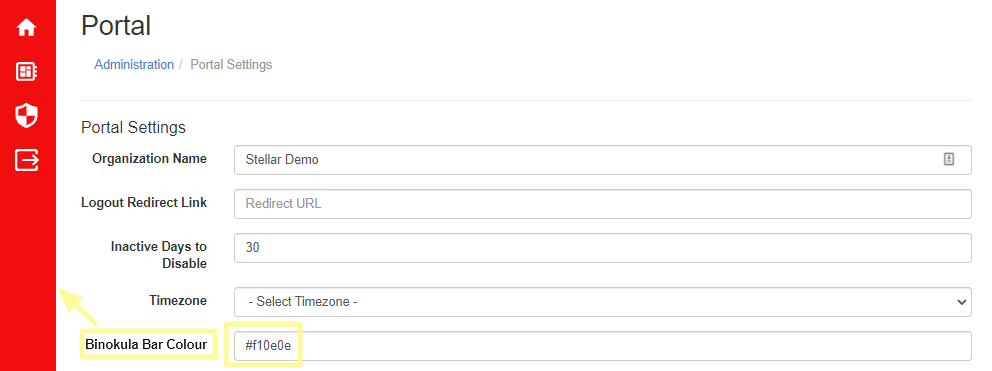Focus the Organization Name field showing Stellar Demo
992x371 pixels.
coord(602,160)
